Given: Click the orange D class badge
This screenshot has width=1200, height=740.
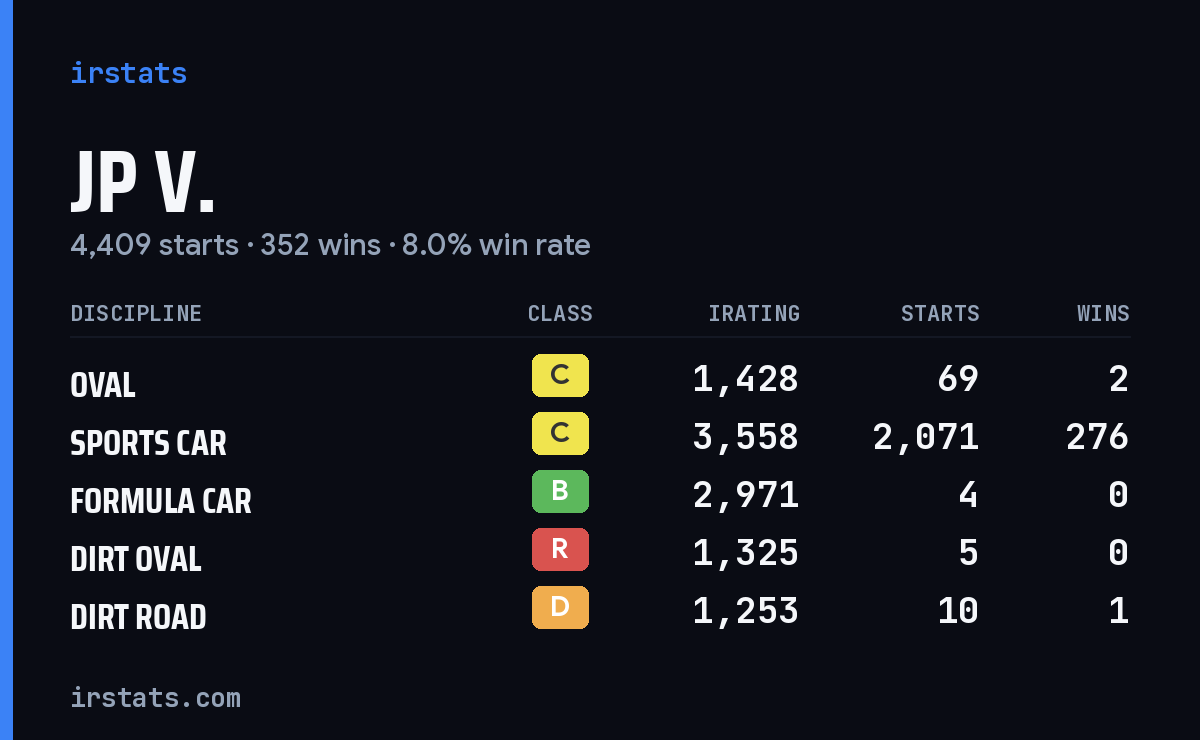Looking at the screenshot, I should point(560,608).
